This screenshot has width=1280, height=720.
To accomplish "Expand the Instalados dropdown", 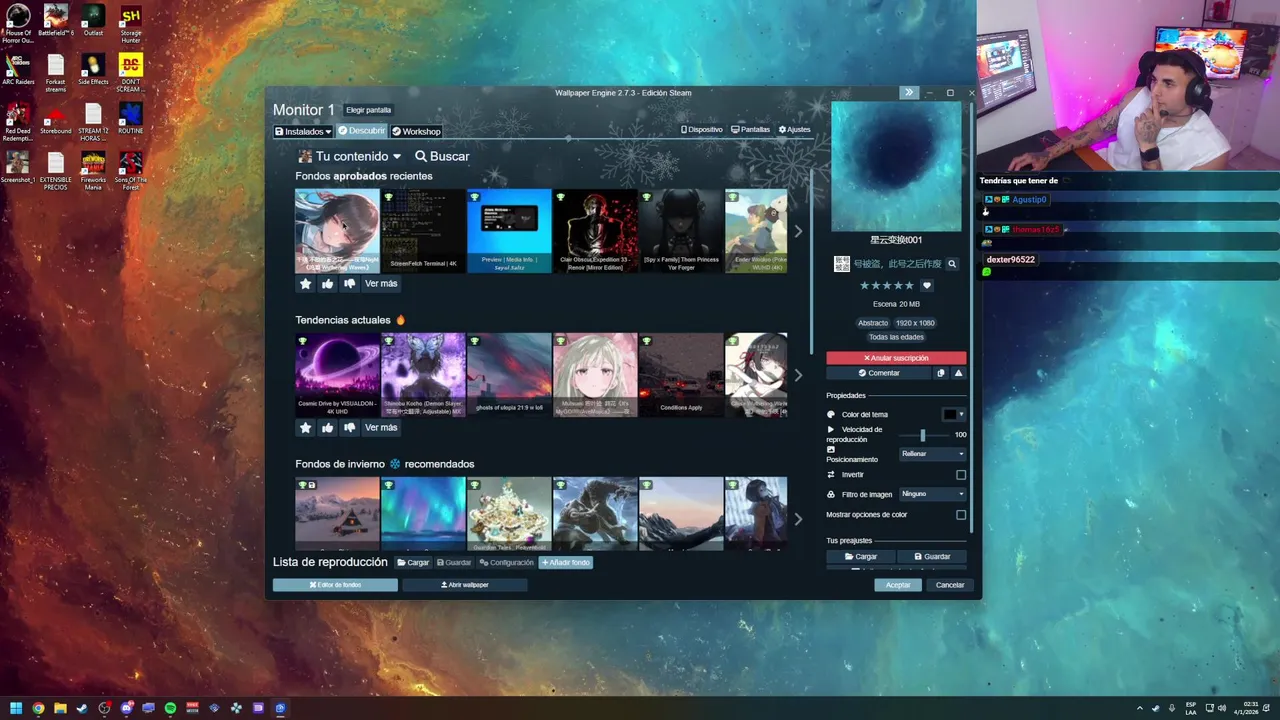I will [303, 131].
